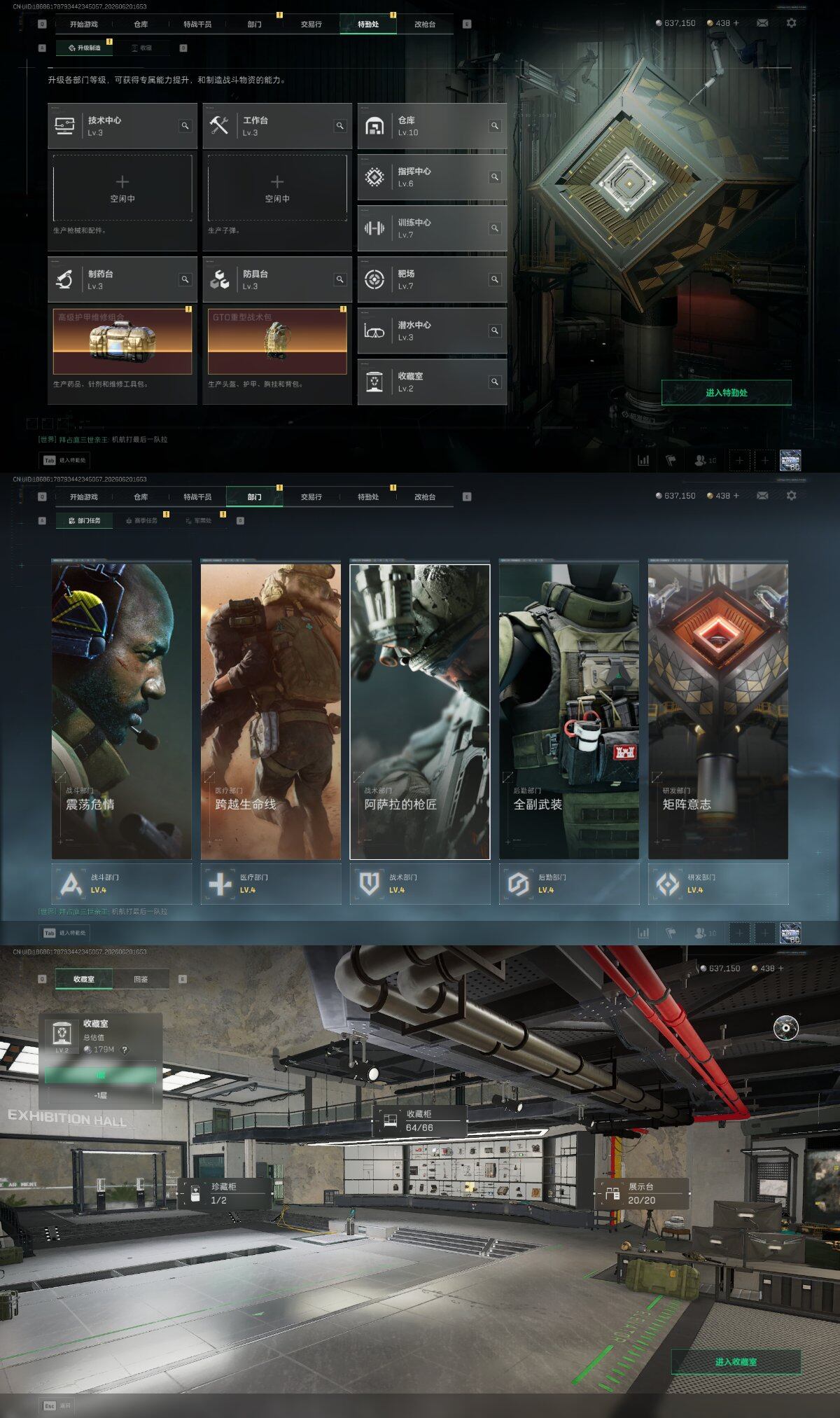
Task: Click the magnifier on 靶场 card
Action: (494, 279)
